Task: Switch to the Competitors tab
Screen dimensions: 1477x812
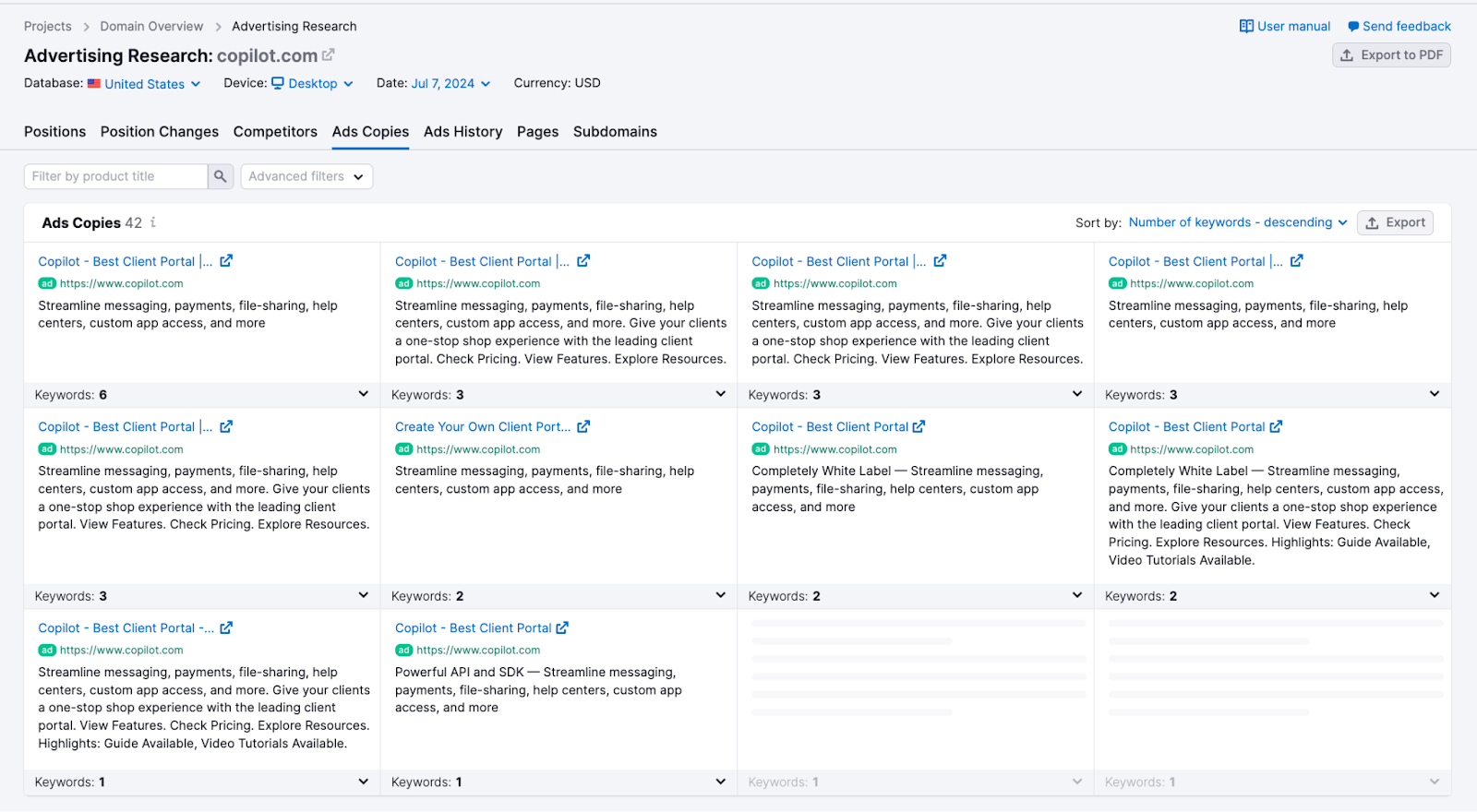Action: tap(275, 132)
